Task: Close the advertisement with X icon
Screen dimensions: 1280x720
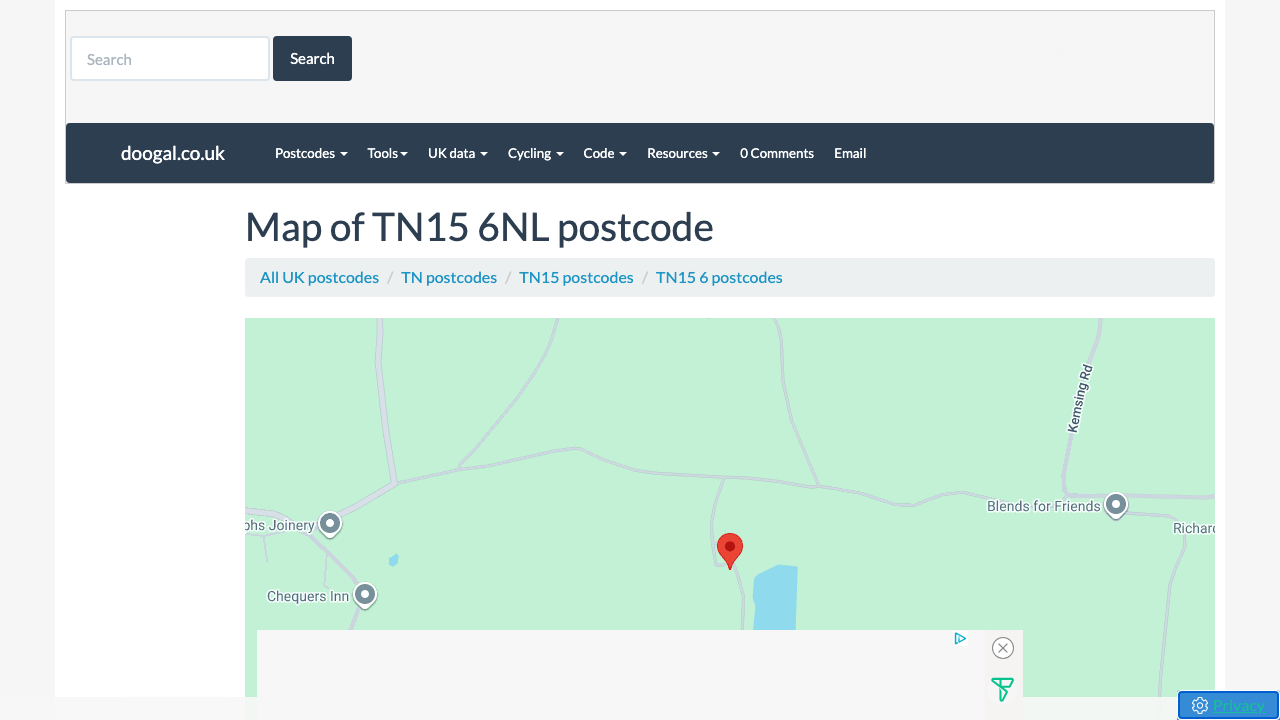Action: click(1003, 648)
